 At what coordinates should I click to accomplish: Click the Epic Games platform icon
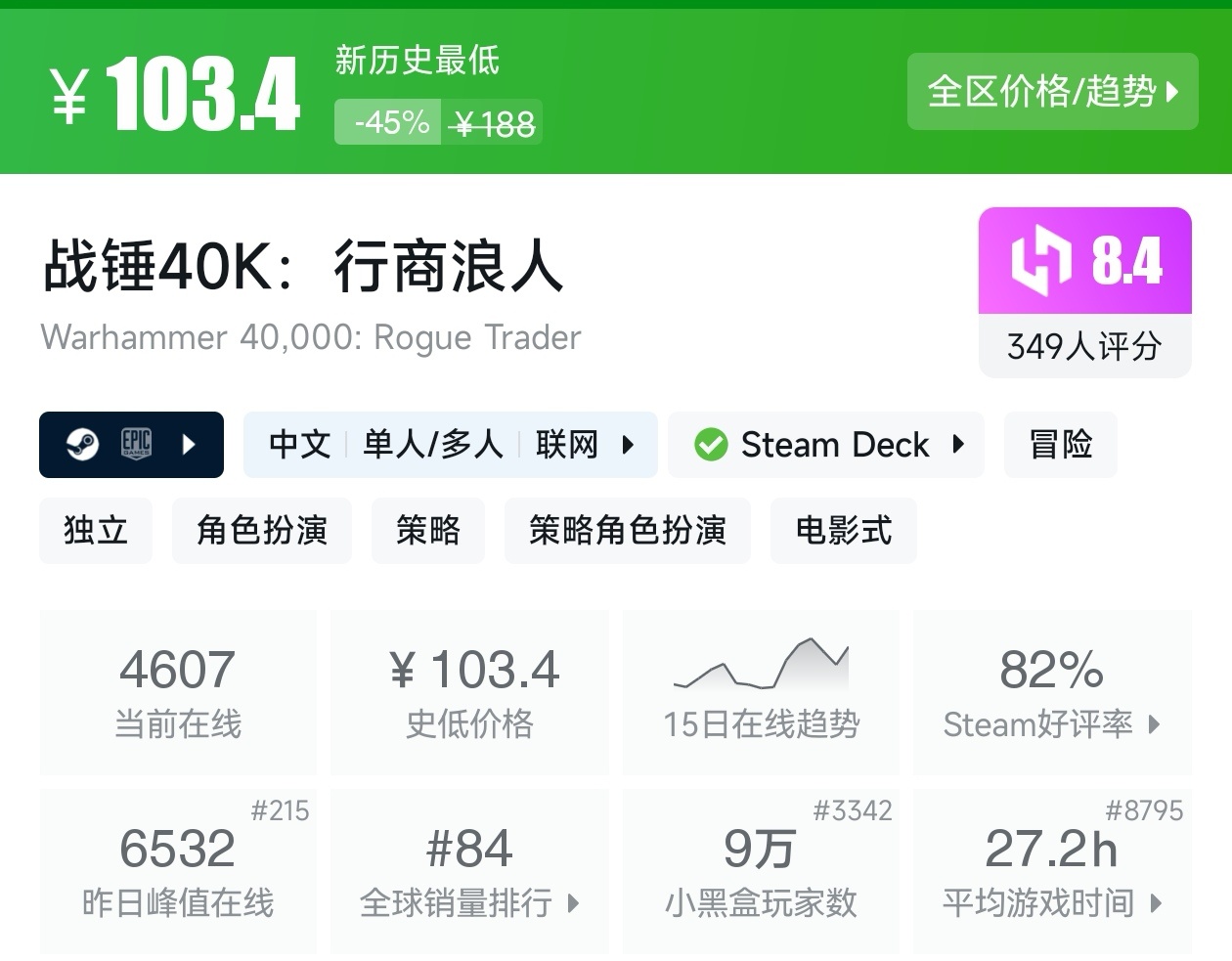(x=136, y=445)
